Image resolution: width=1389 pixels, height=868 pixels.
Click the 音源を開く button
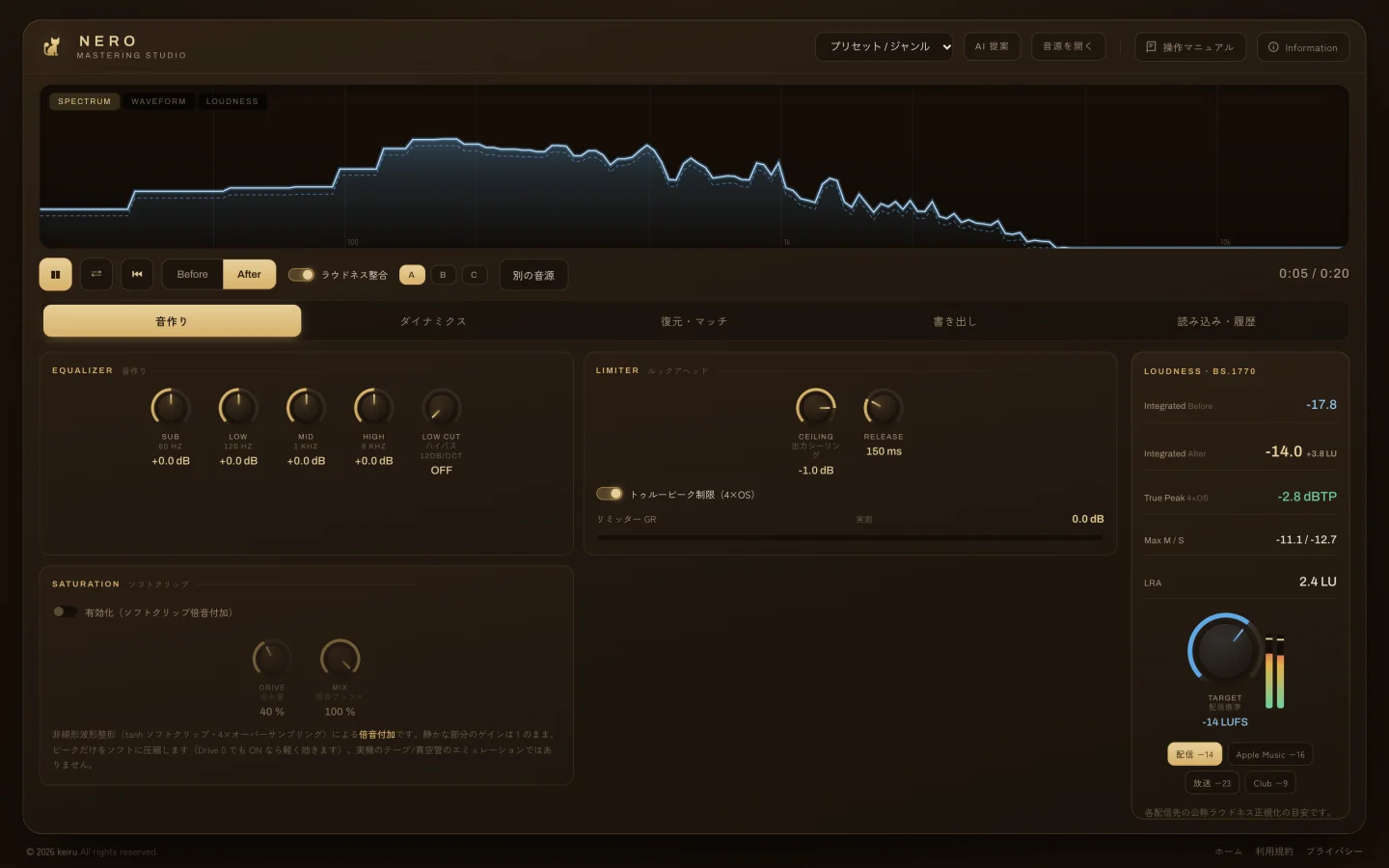click(x=1068, y=46)
